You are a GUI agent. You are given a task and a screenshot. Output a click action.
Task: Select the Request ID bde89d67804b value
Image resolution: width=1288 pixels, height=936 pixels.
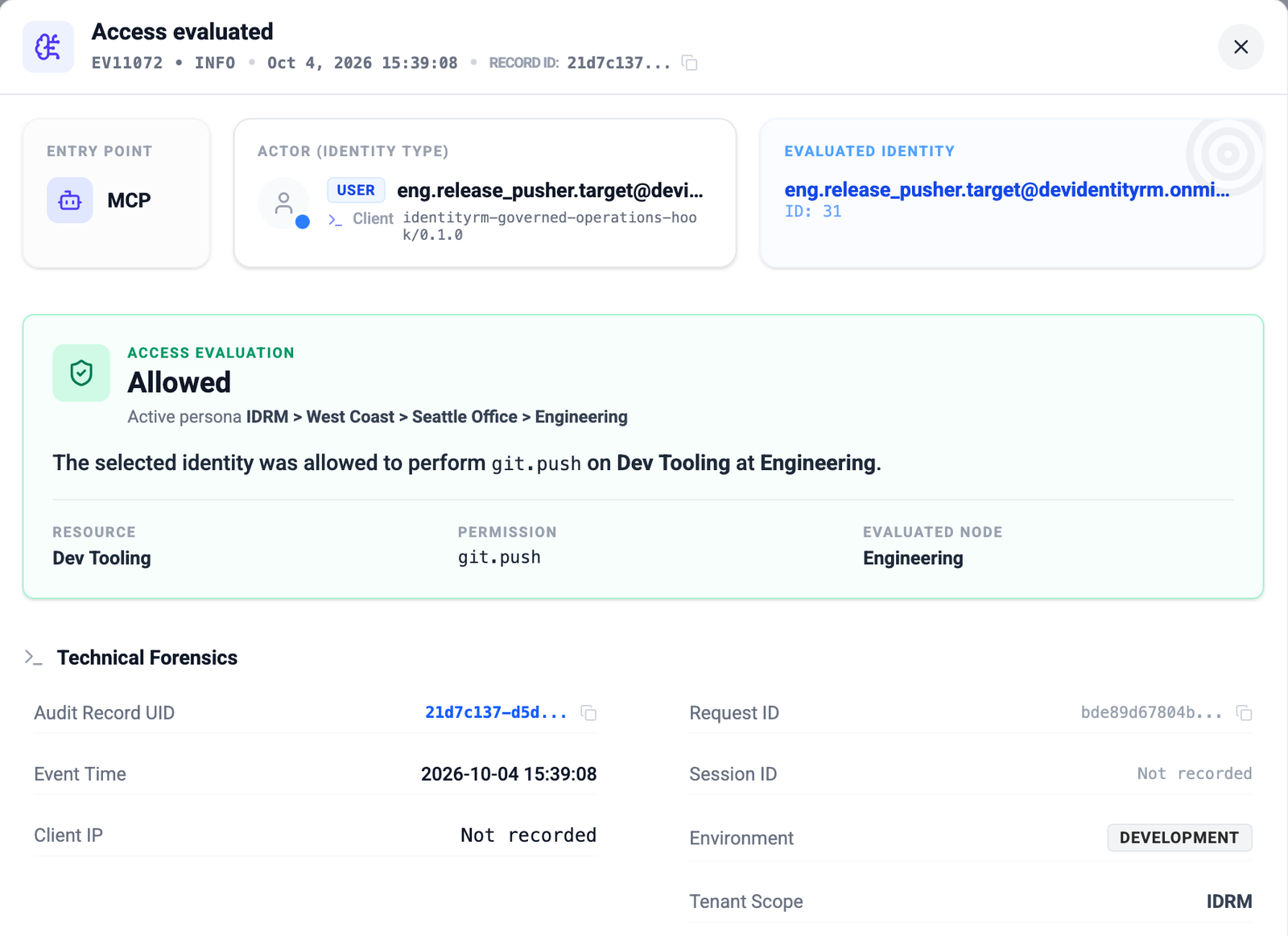click(x=1151, y=712)
